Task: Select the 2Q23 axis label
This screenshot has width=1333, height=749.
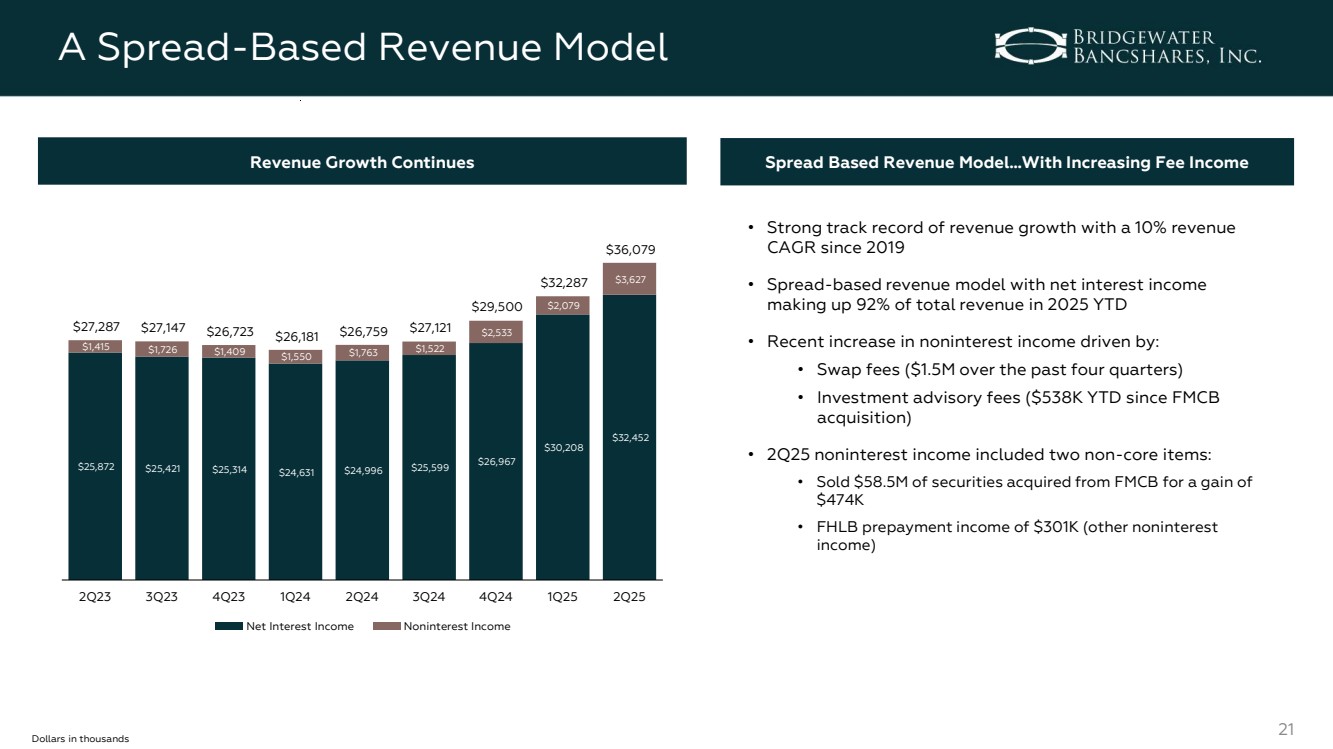Action: click(95, 597)
